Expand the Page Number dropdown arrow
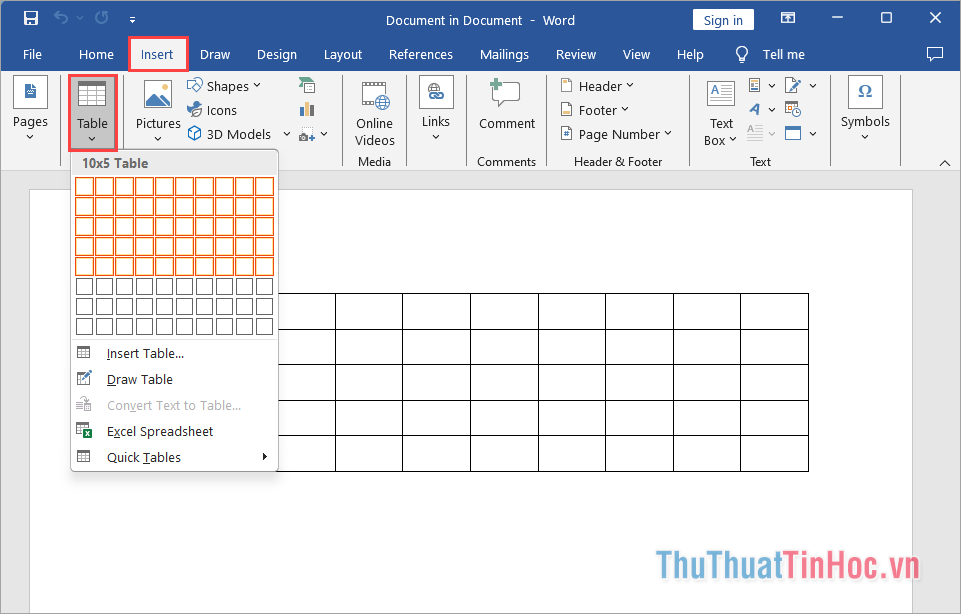The image size is (961, 614). [x=668, y=133]
